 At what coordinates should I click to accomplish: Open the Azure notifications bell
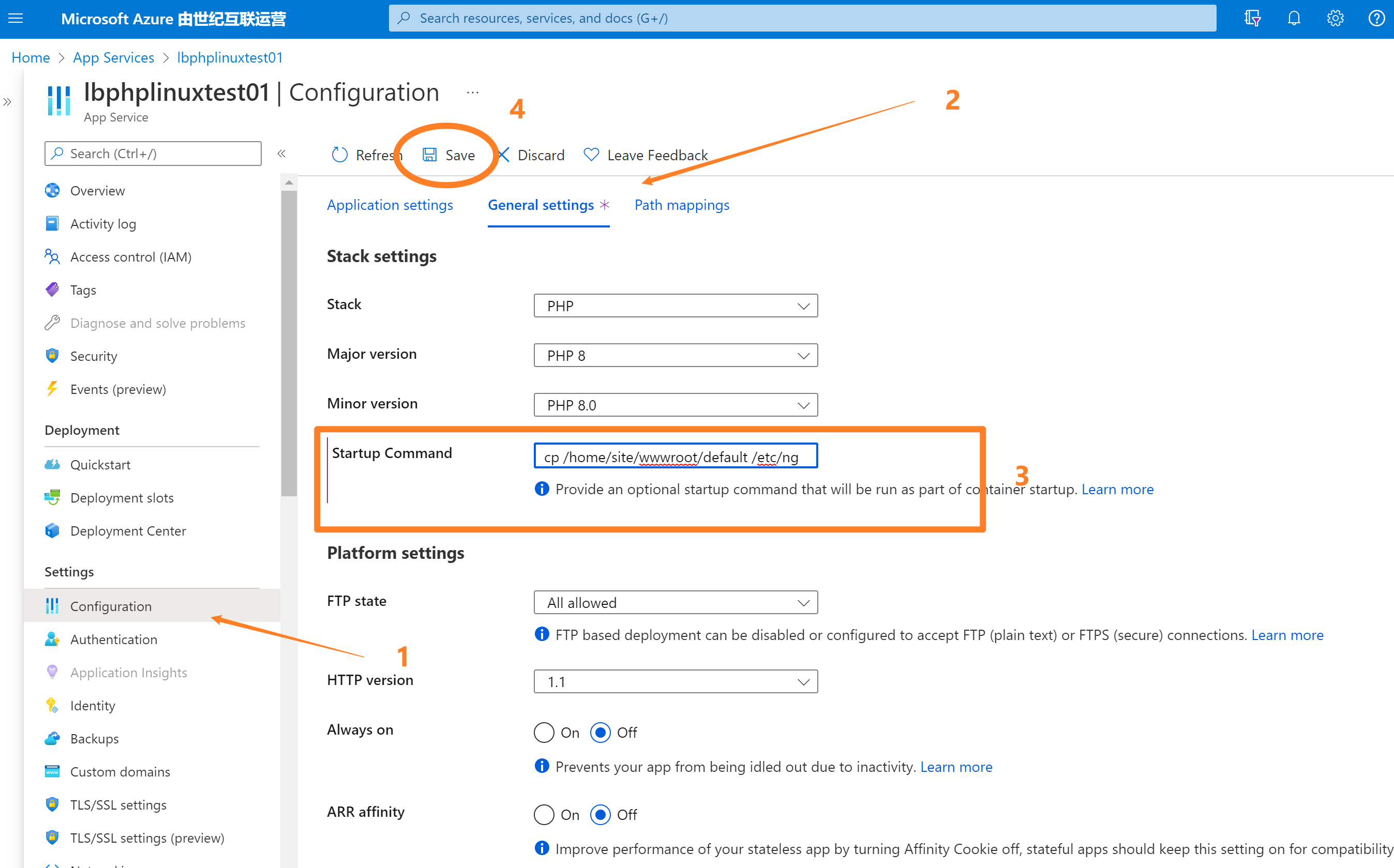(x=1294, y=19)
